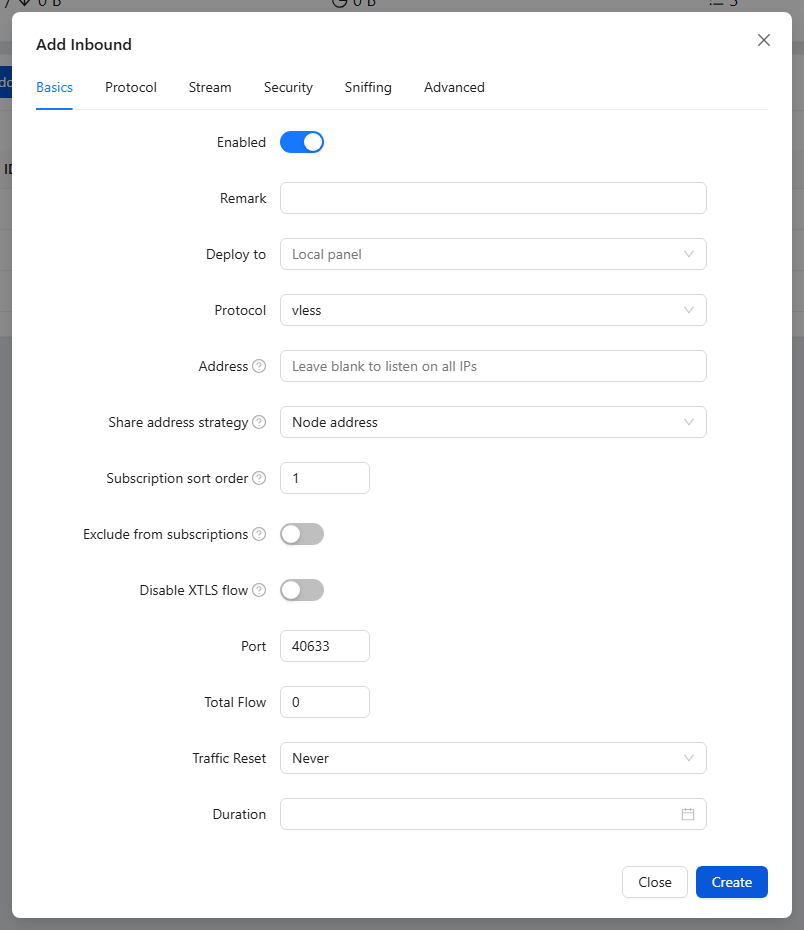804x930 pixels.
Task: Expand the Share address strategy dropdown
Action: coord(493,422)
